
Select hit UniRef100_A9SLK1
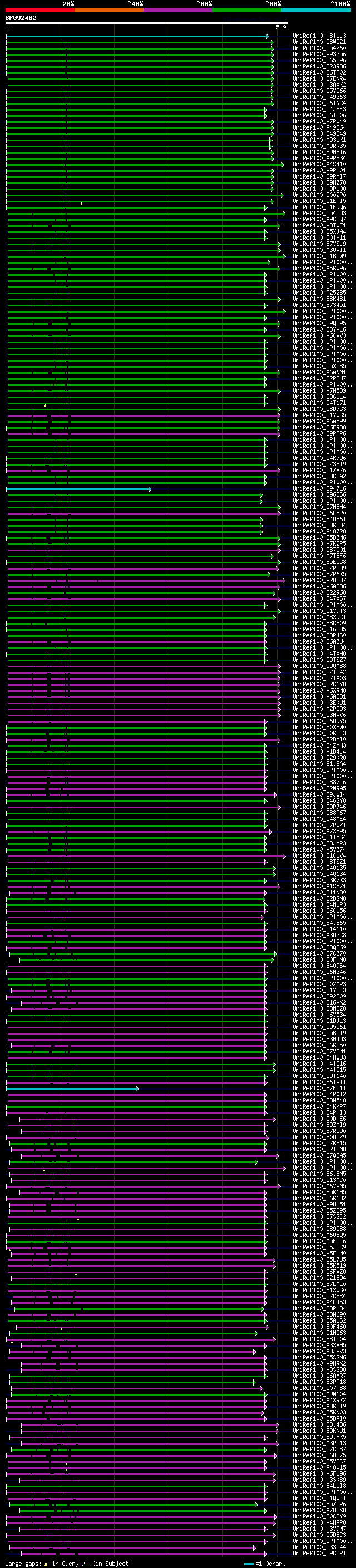(319, 140)
